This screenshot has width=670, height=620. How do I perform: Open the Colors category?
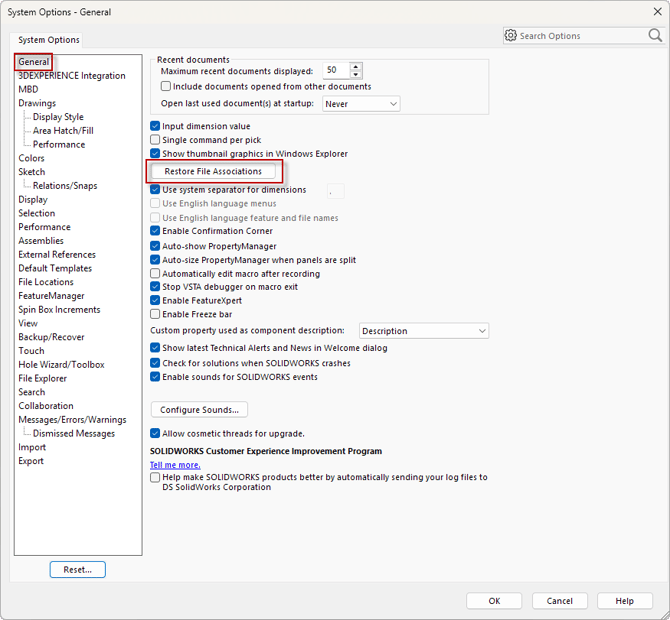32,158
